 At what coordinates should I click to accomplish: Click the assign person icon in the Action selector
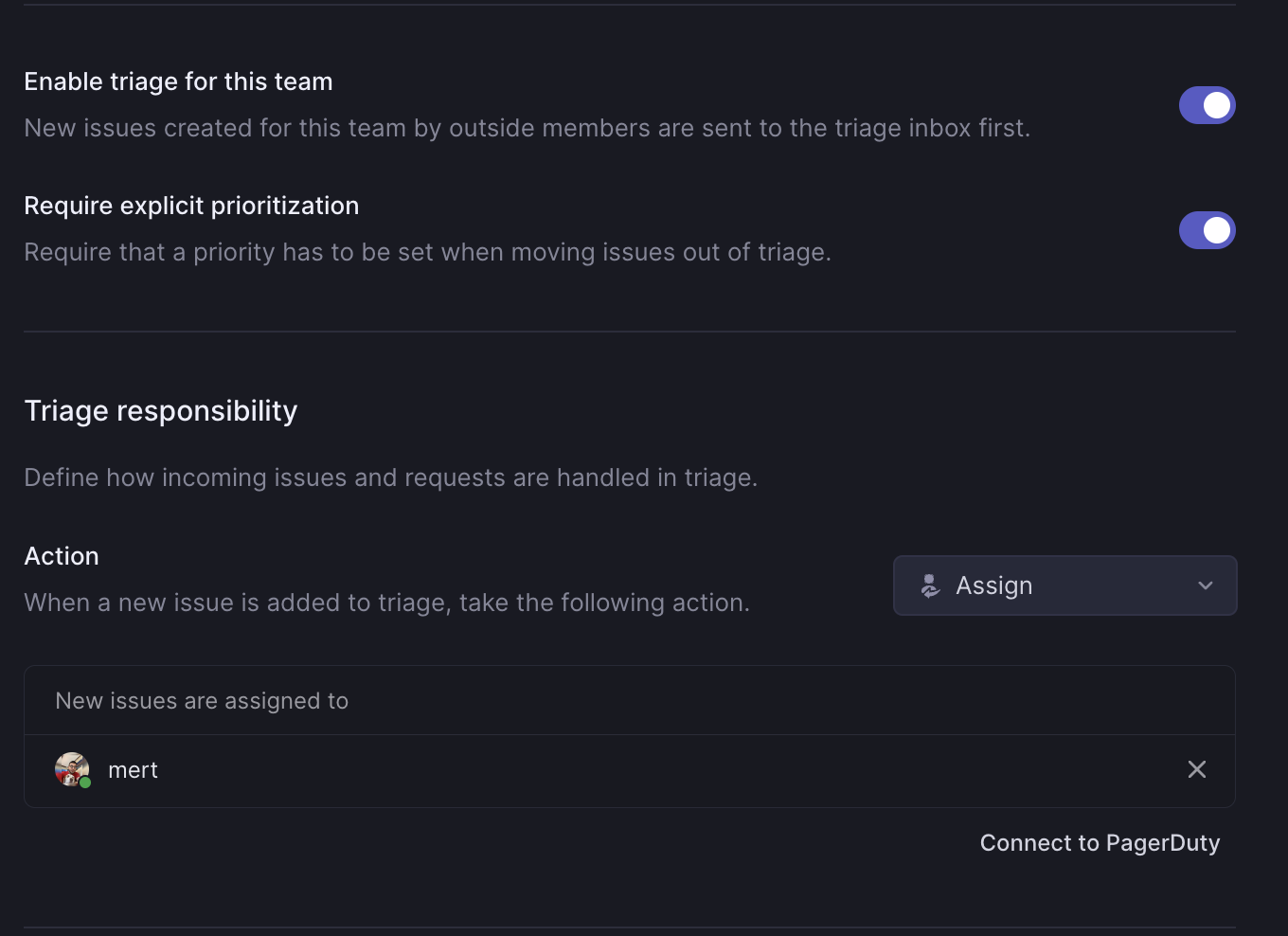[x=930, y=585]
